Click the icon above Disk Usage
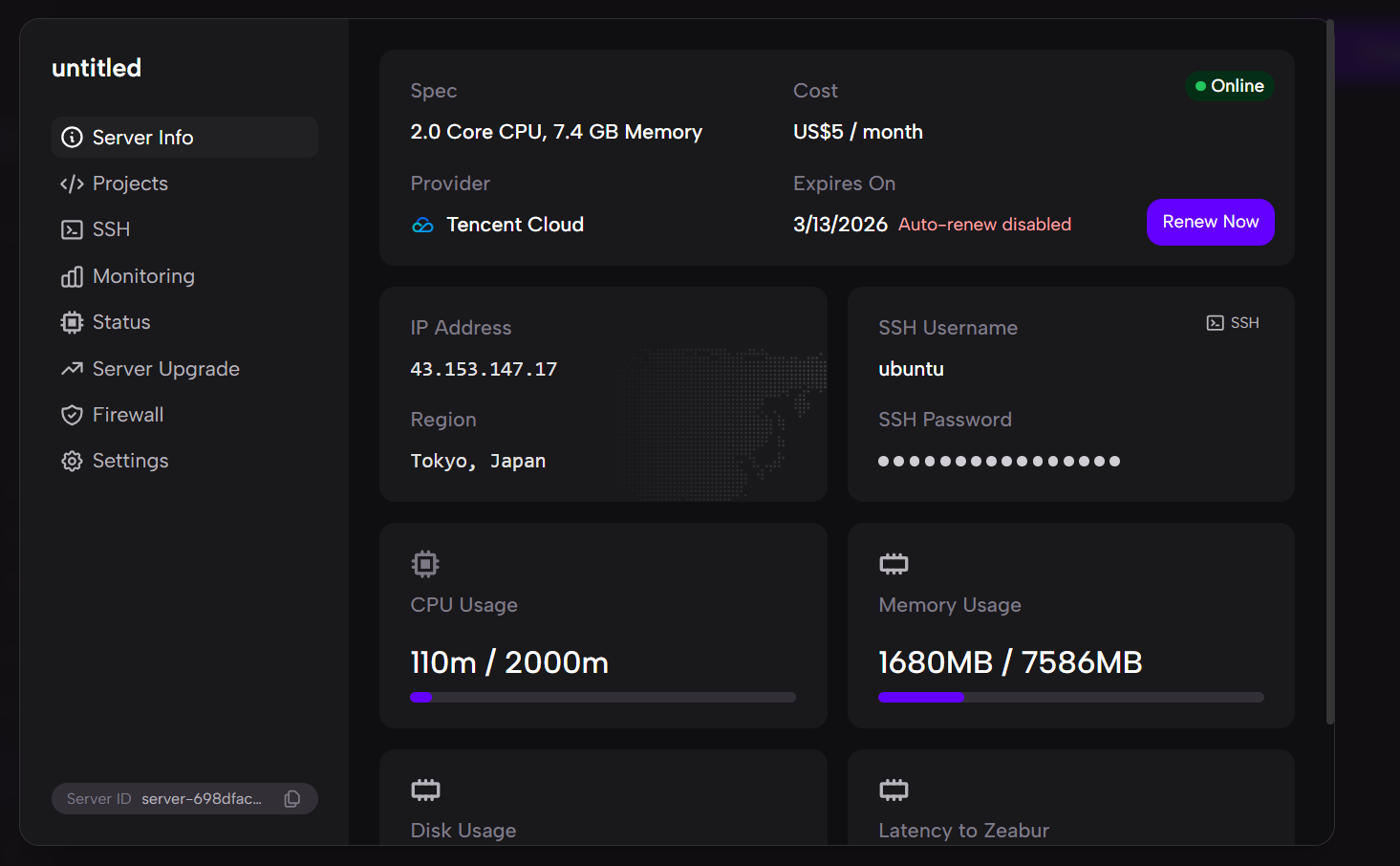The image size is (1400, 866). 425,790
